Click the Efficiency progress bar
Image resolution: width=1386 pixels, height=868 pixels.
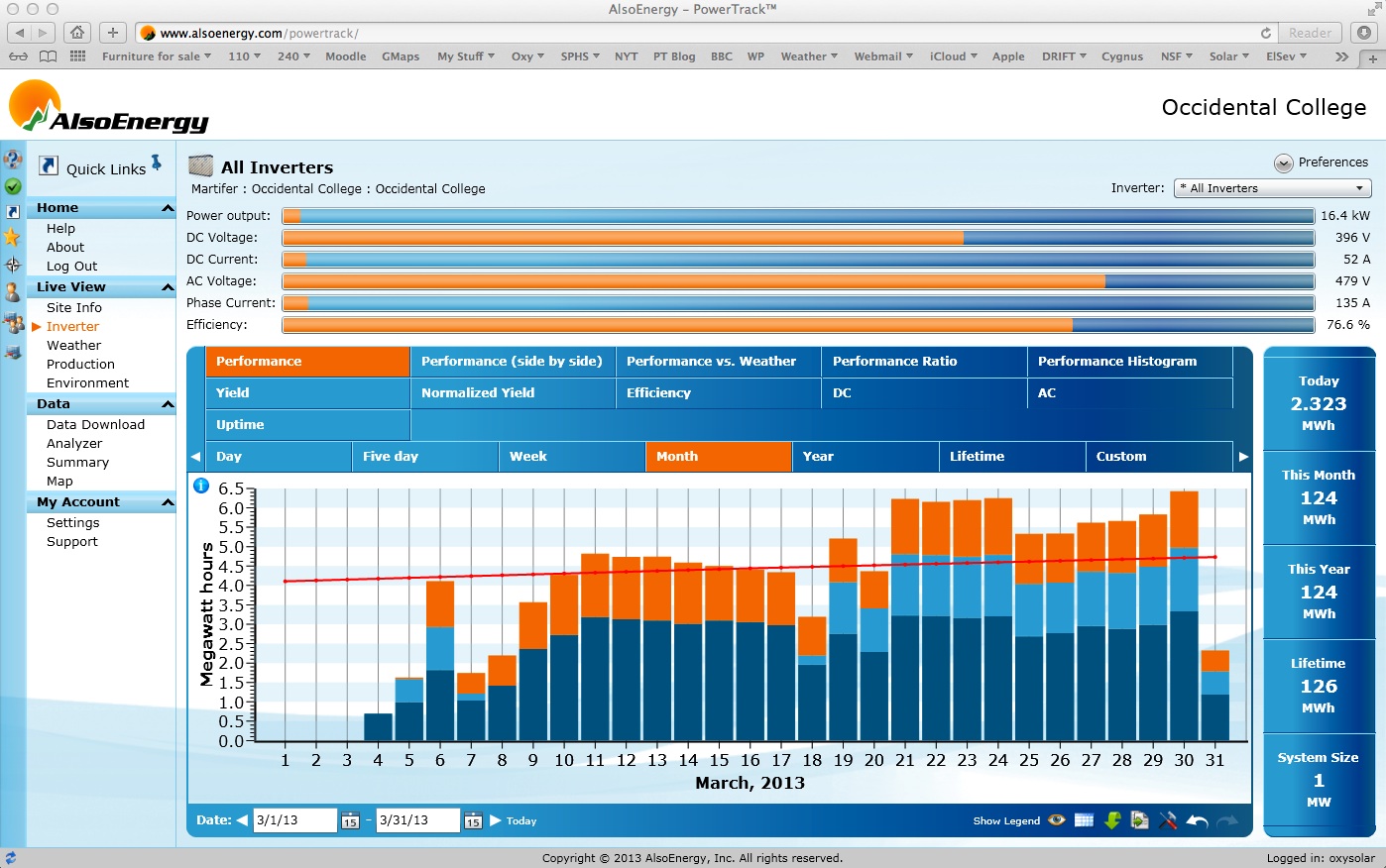pos(798,325)
